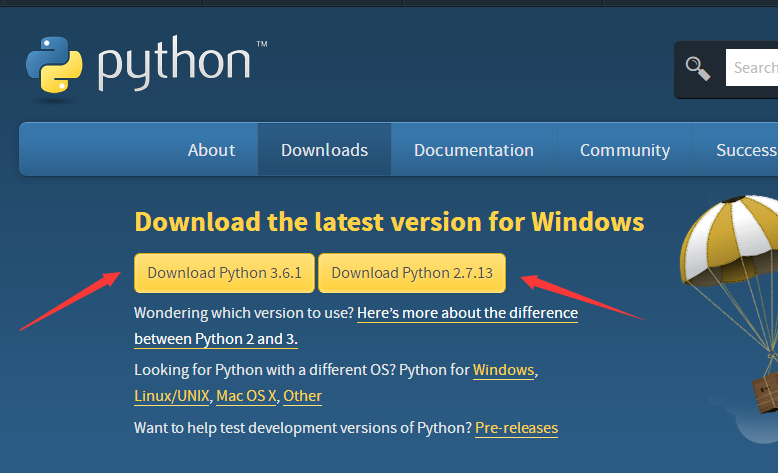The width and height of the screenshot is (778, 473).
Task: Focus the Search input field
Action: pos(754,68)
